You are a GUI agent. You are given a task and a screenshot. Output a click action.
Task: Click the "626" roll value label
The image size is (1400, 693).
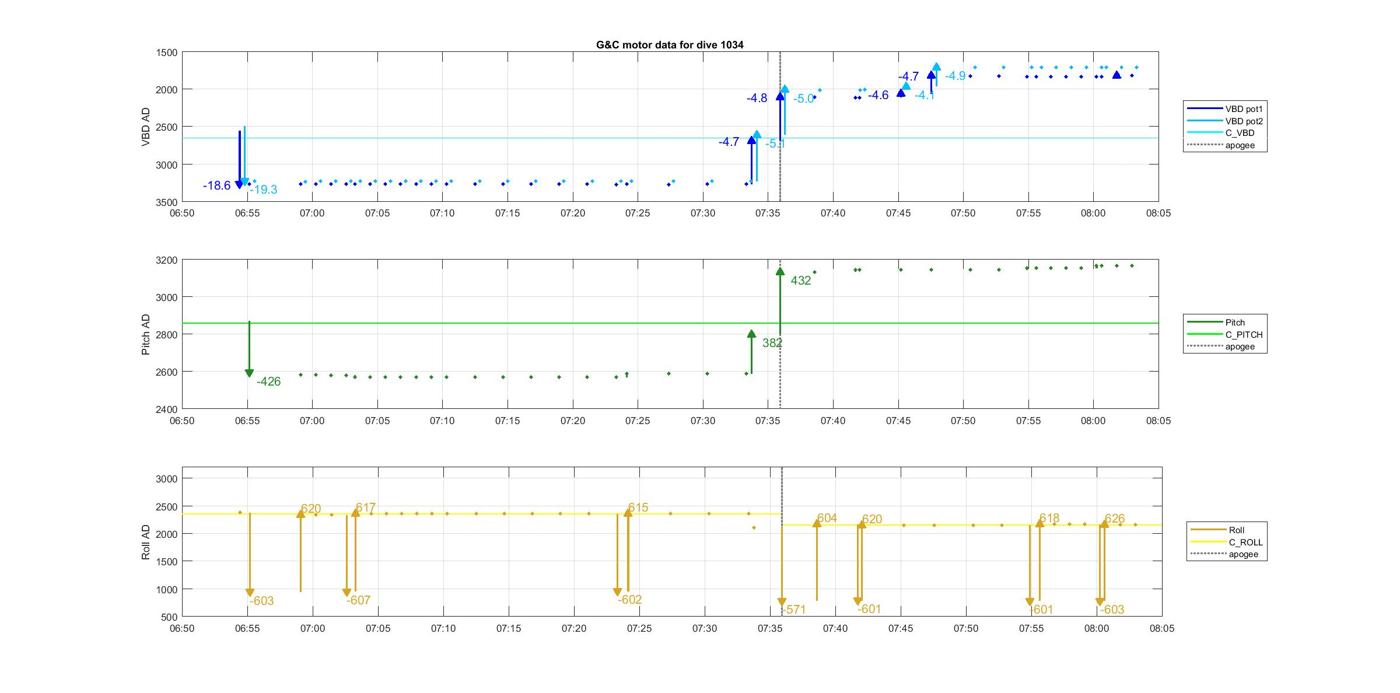pos(1114,520)
